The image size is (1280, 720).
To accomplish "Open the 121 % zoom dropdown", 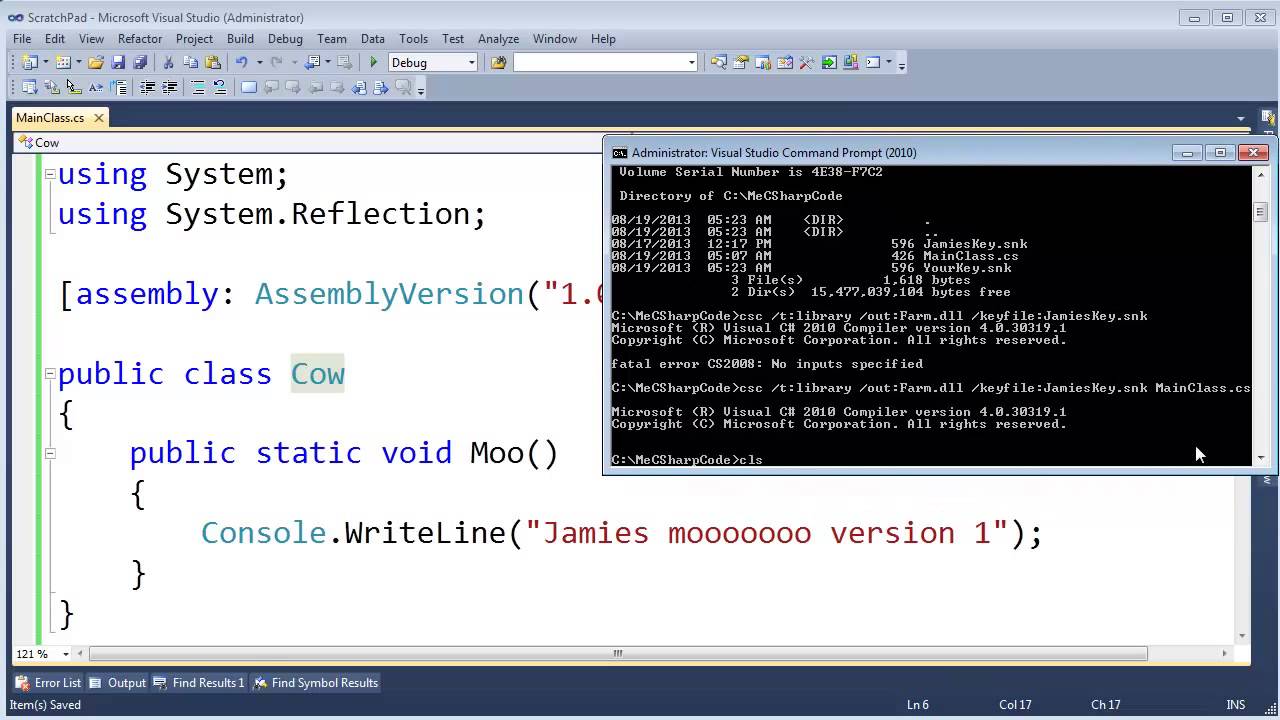I will pos(66,654).
